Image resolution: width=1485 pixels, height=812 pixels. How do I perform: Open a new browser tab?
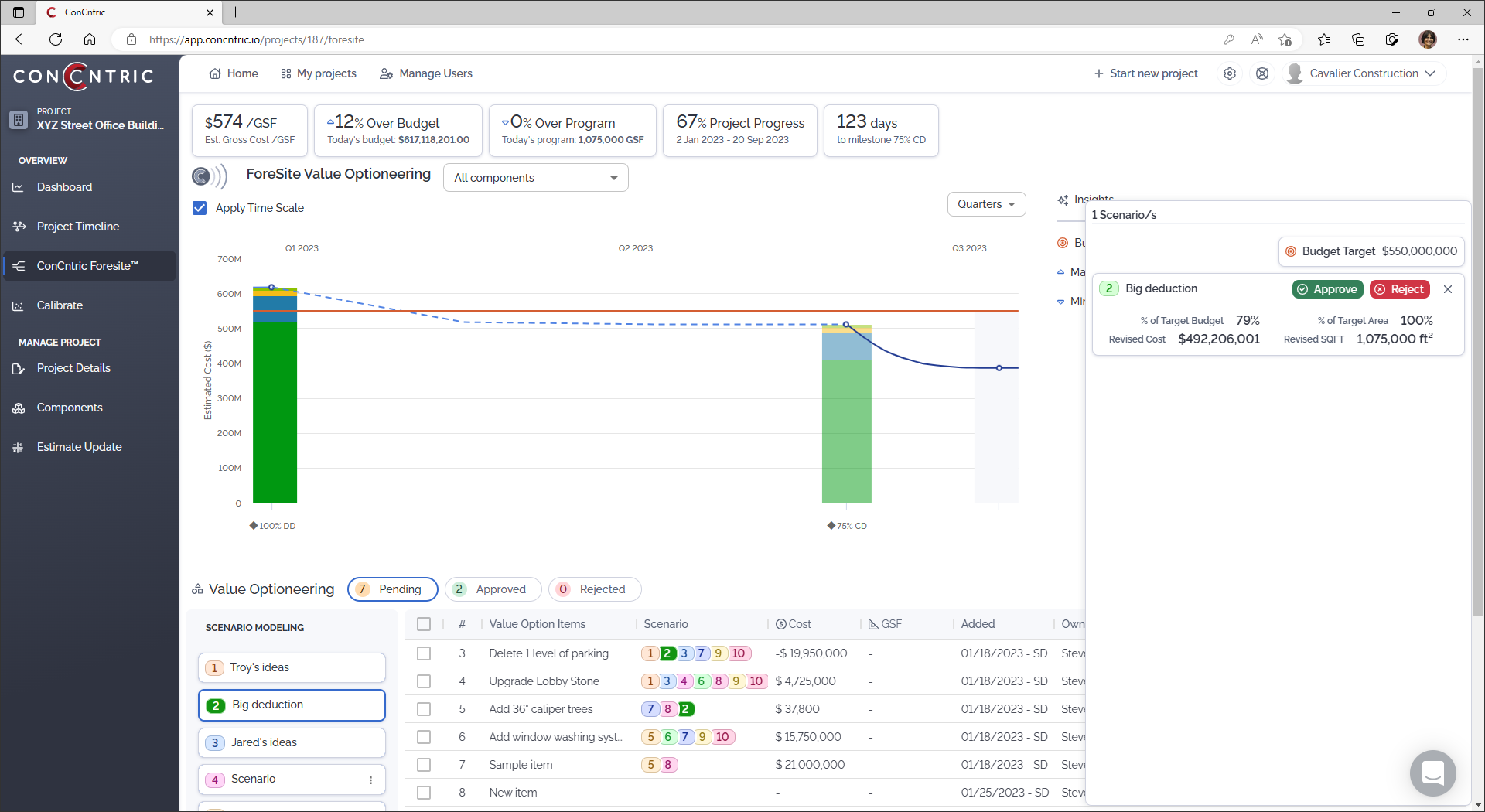236,12
